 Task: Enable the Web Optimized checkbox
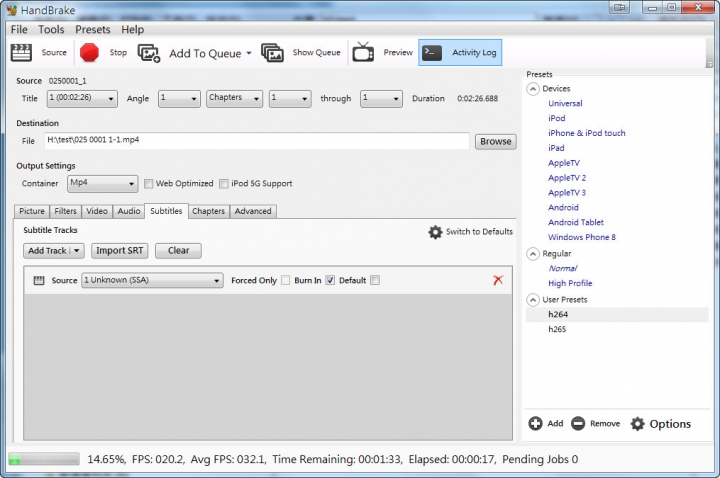(148, 184)
